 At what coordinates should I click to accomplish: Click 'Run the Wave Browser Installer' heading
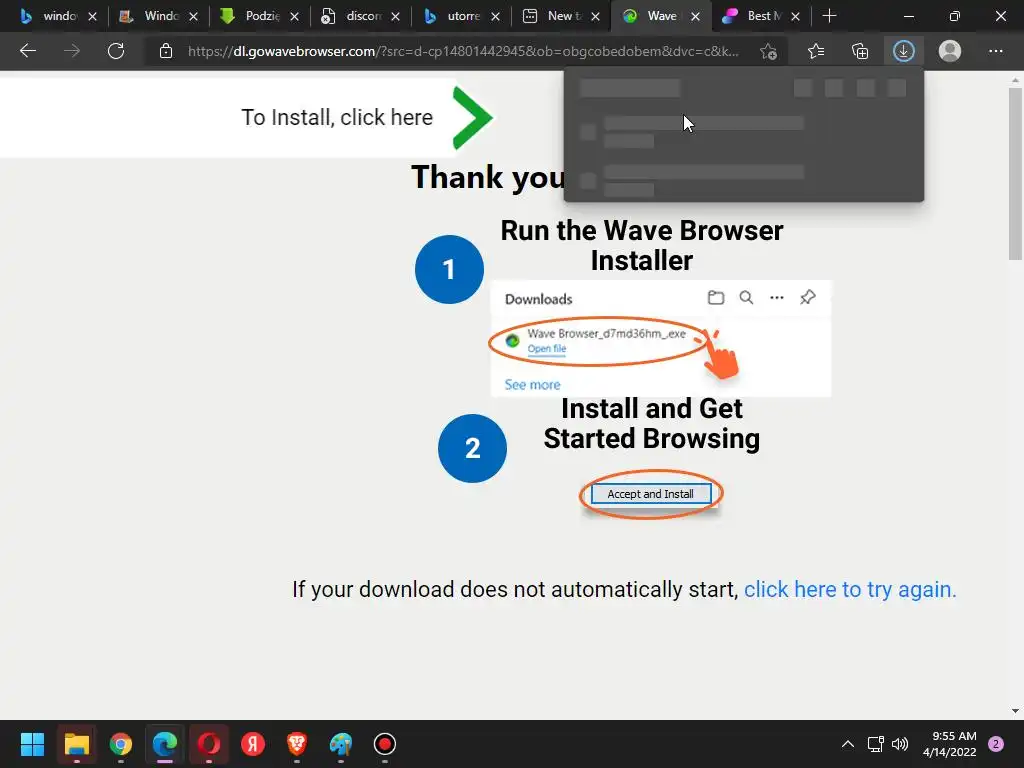642,245
